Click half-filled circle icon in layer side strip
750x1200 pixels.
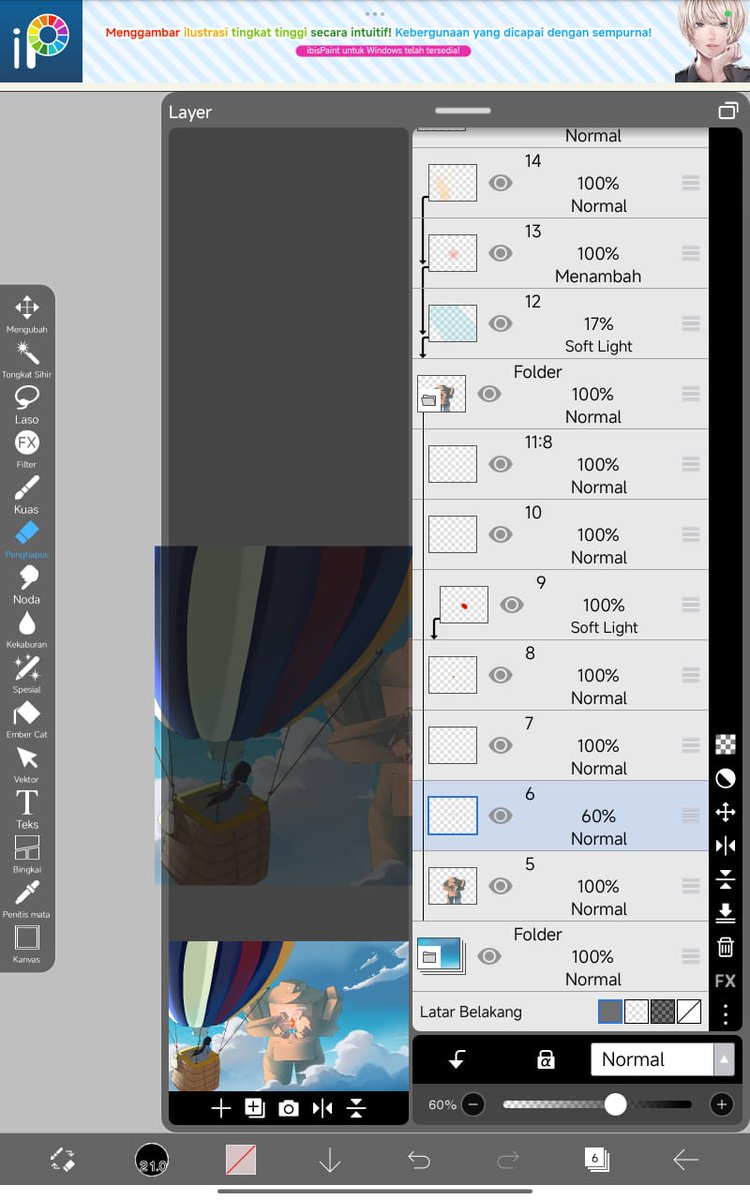coord(726,778)
